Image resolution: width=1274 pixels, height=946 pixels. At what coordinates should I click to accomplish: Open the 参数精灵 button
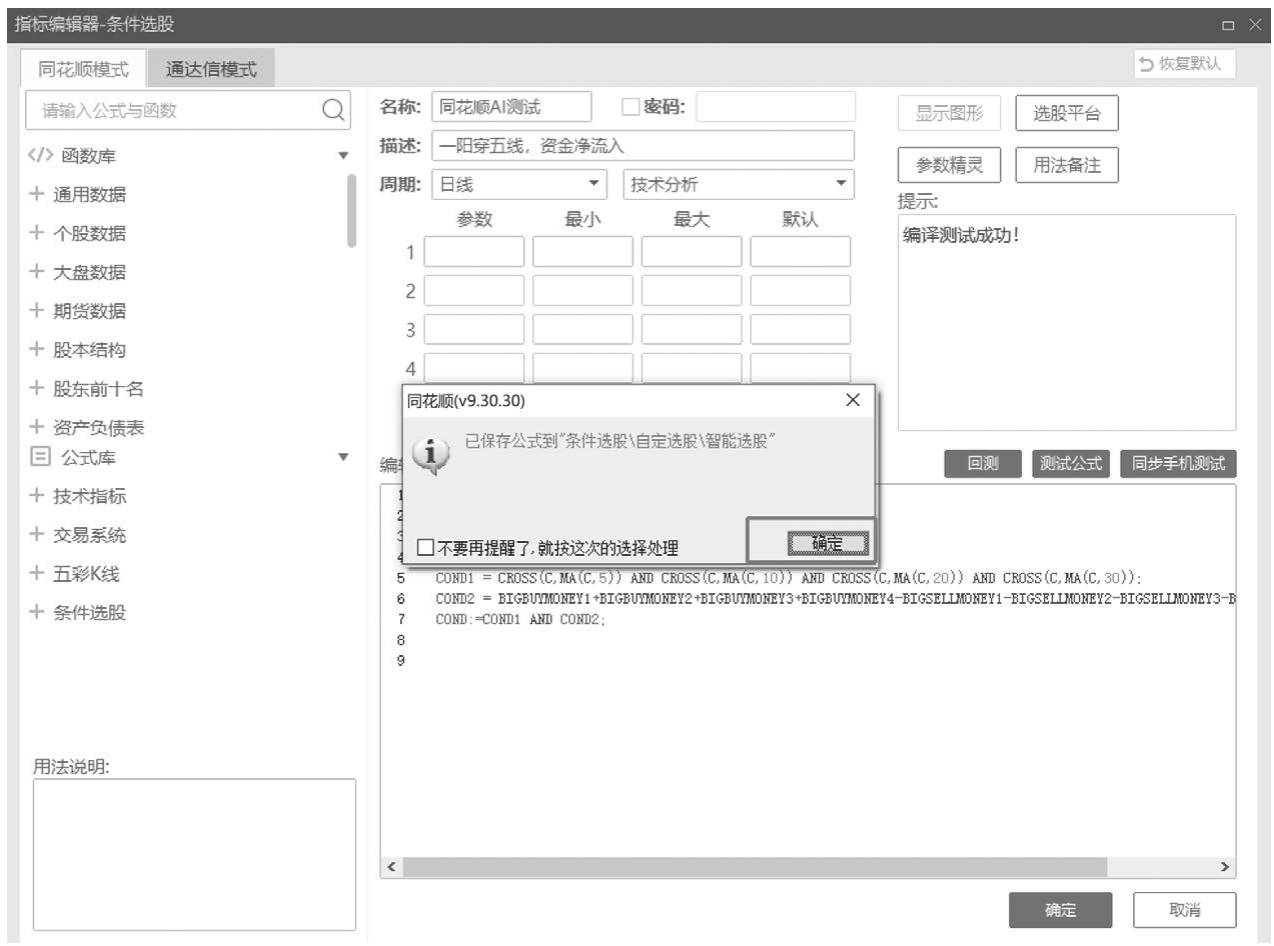949,166
